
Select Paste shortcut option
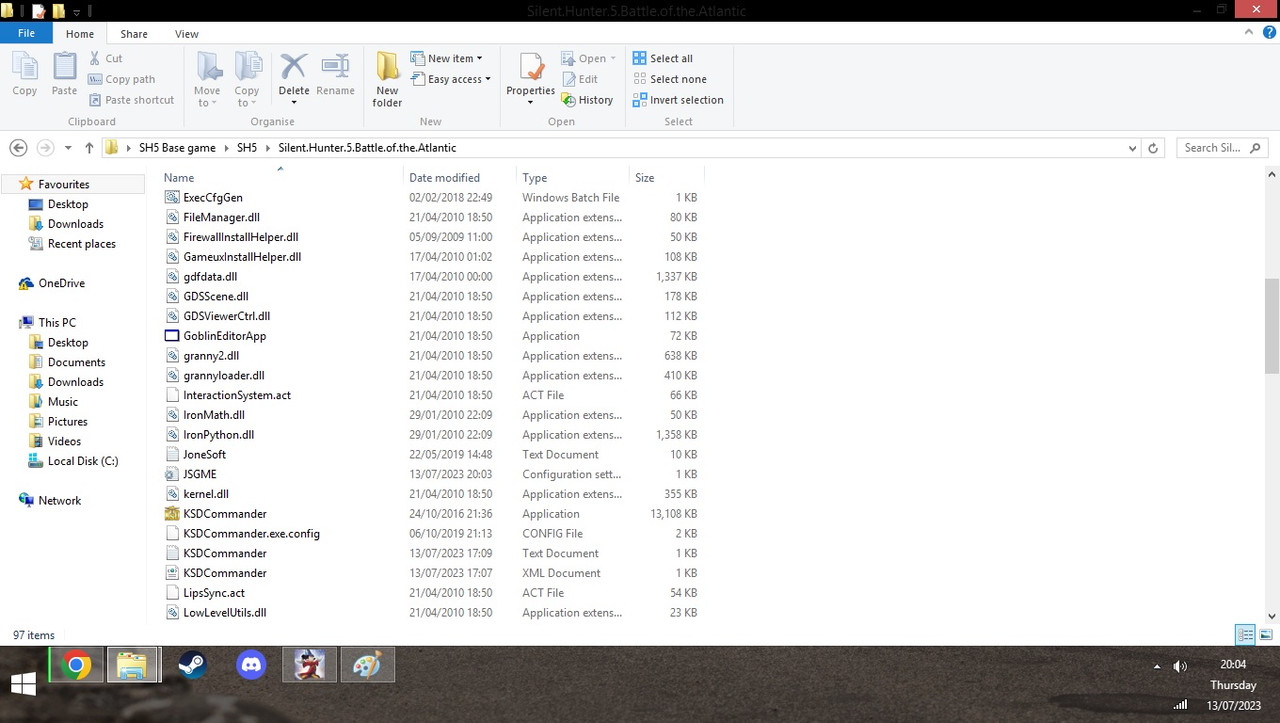131,100
